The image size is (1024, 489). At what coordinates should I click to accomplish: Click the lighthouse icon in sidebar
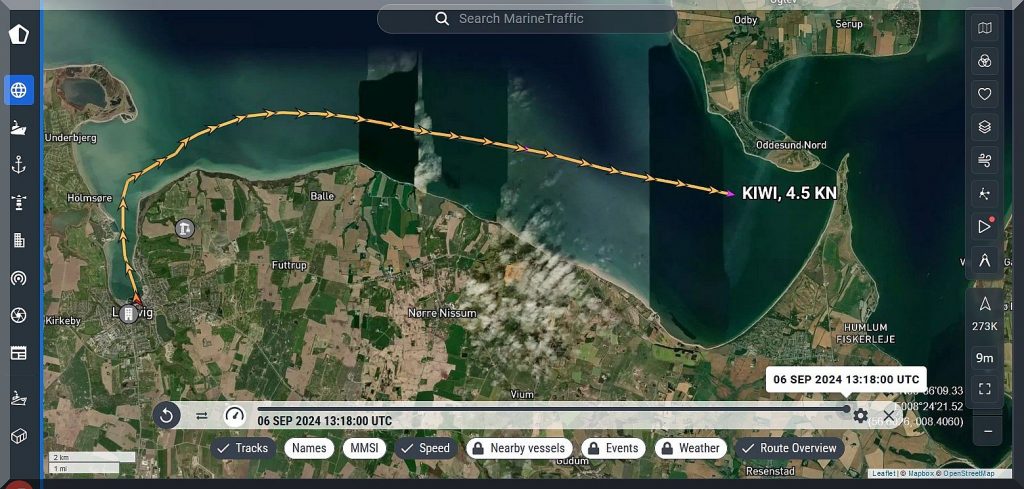[x=18, y=202]
